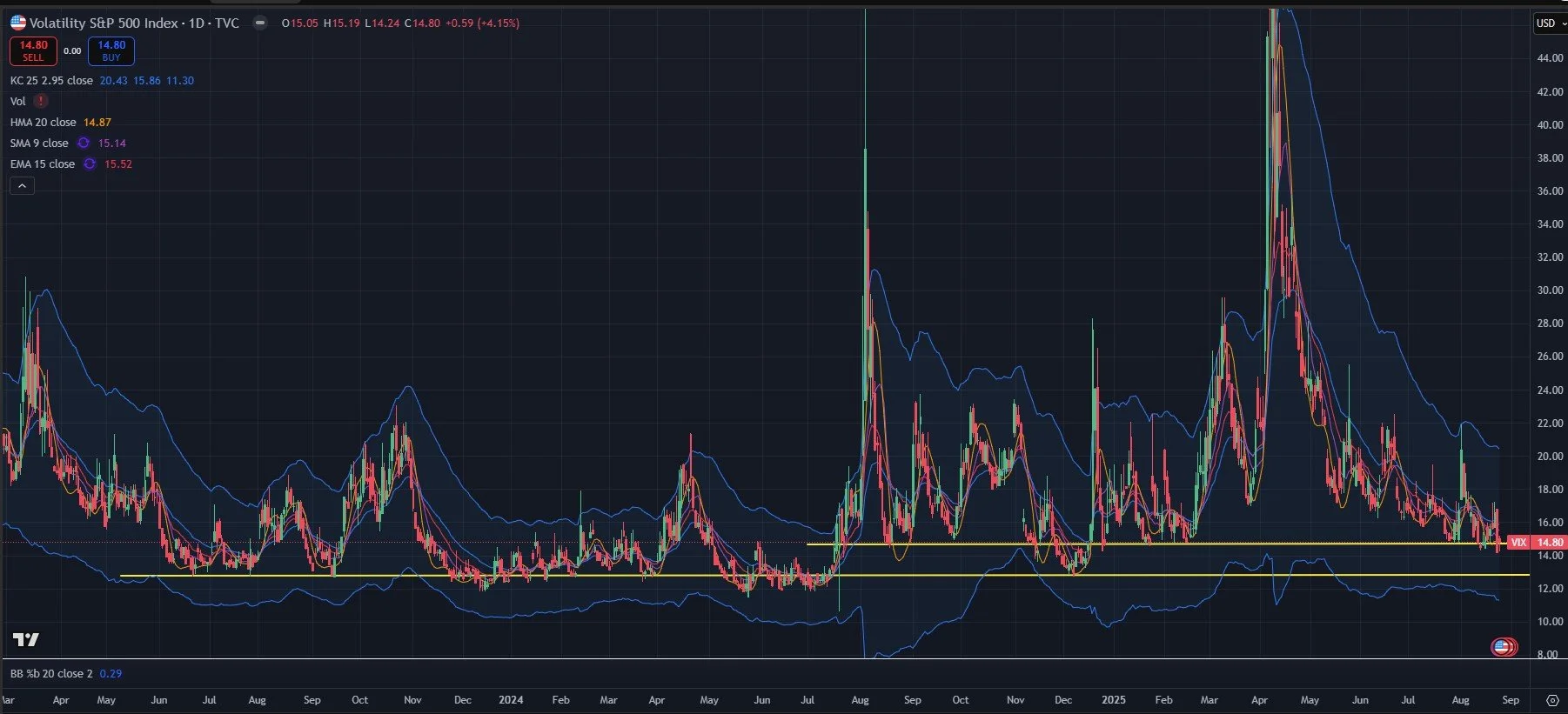Click the red Vol error exclamation icon
1568x714 pixels.
point(41,101)
